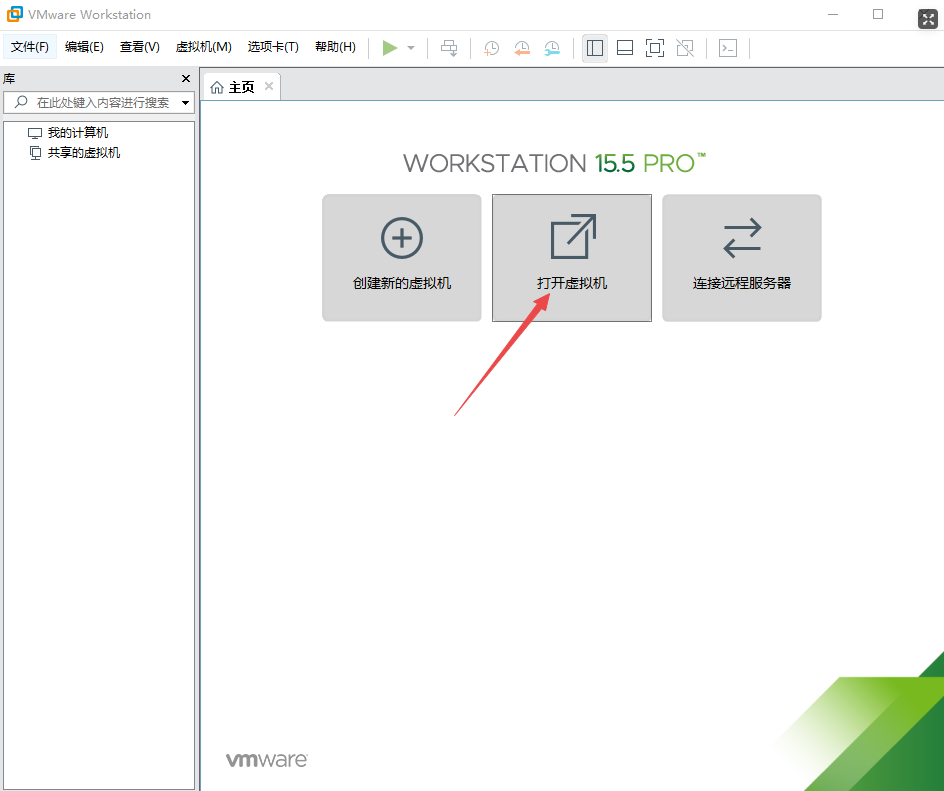944x791 pixels.
Task: Open the 虚拟机(M) menu
Action: (203, 47)
